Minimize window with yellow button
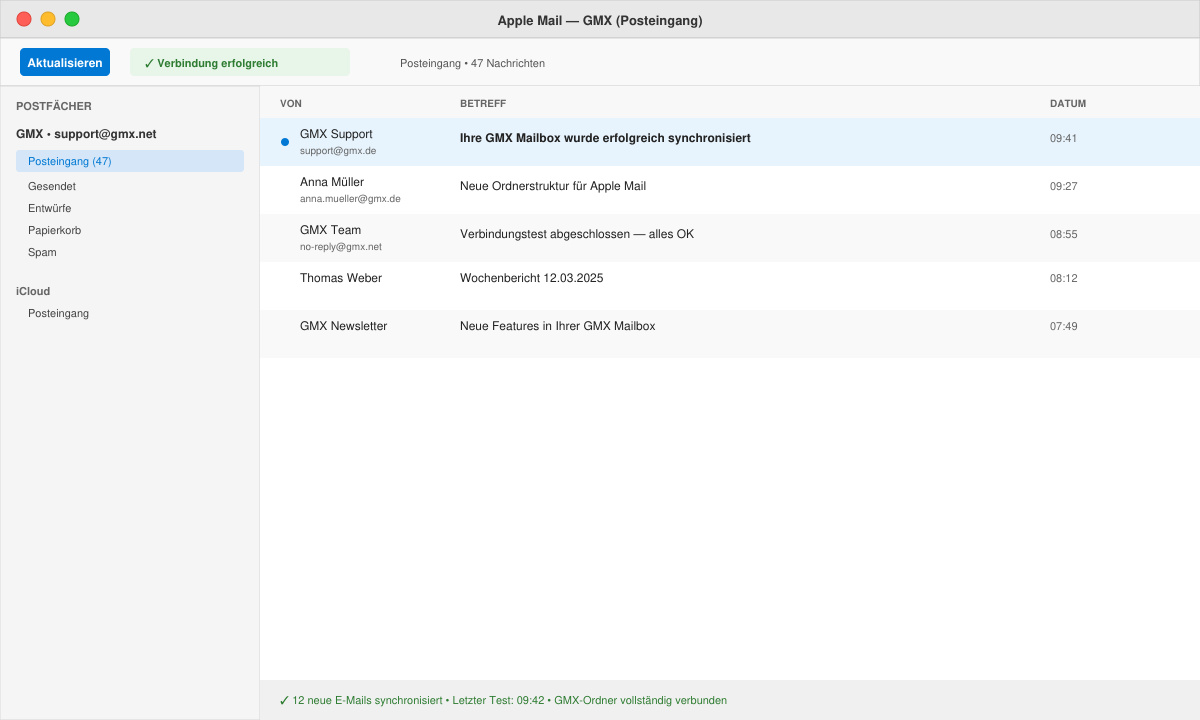 tap(48, 19)
